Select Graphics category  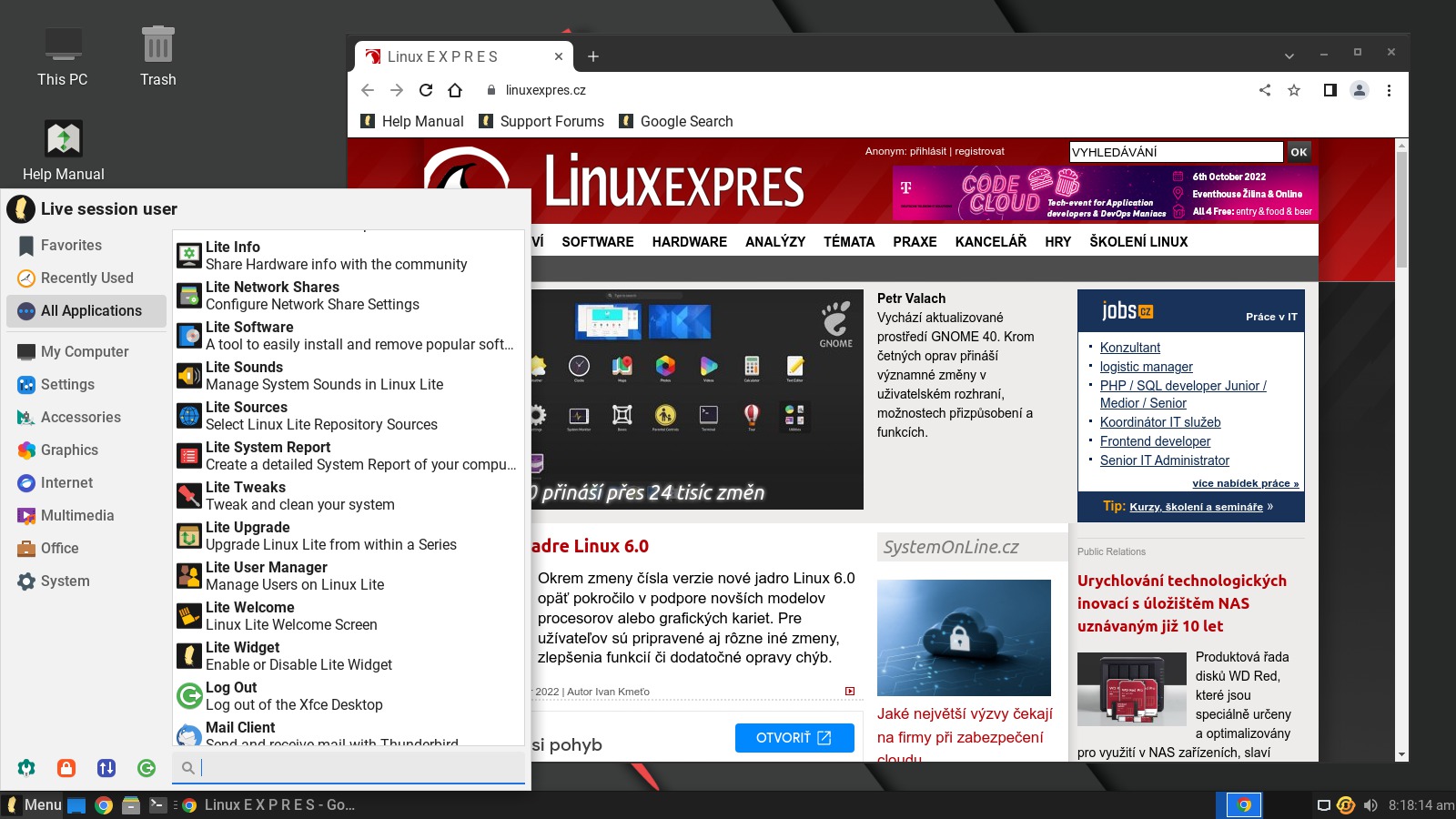(86, 450)
